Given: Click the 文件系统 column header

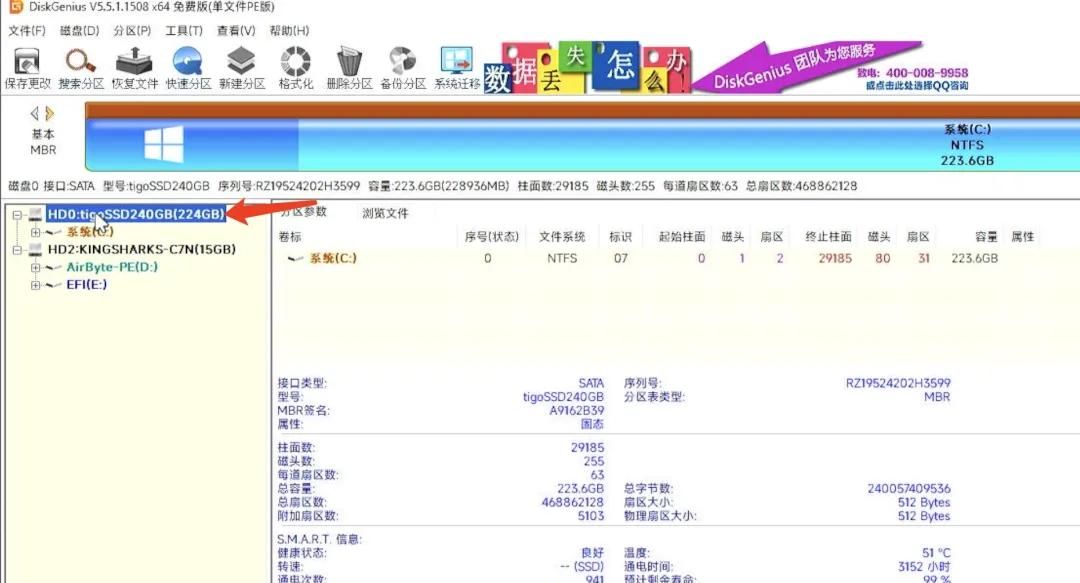Looking at the screenshot, I should coord(562,237).
